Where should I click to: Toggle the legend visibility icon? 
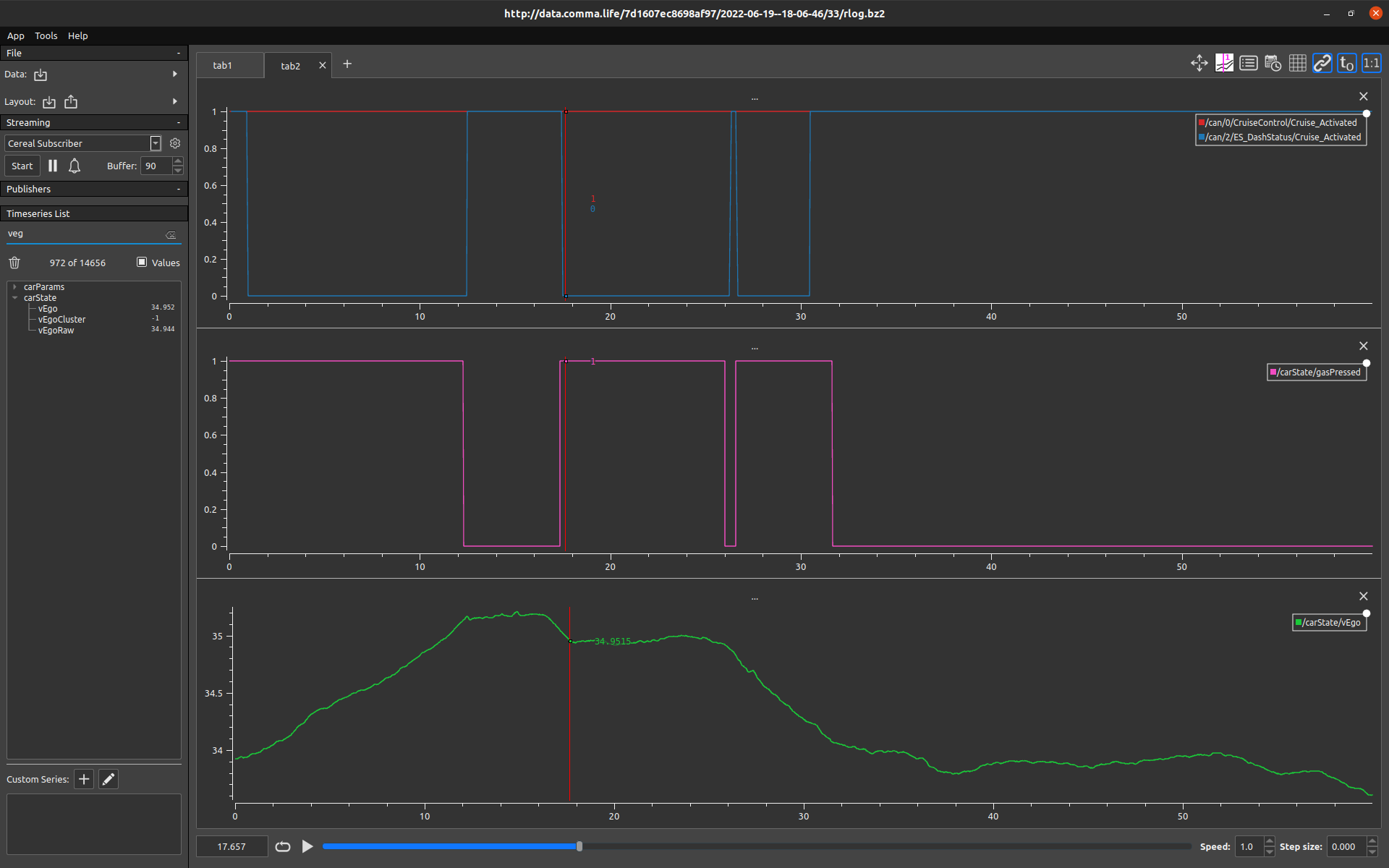(1248, 64)
